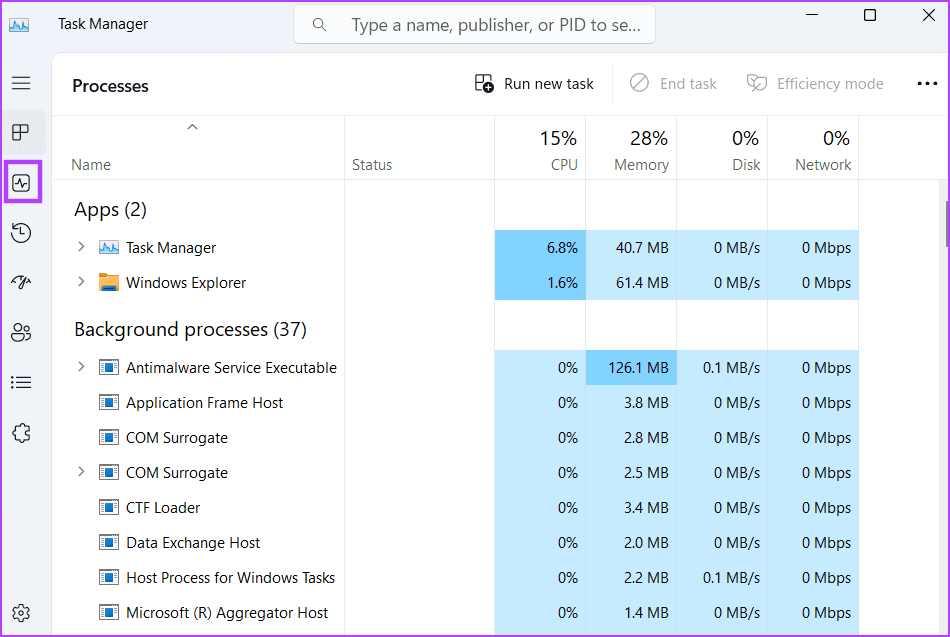Open the three-dots more options menu
The height and width of the screenshot is (637, 950).
pos(927,84)
